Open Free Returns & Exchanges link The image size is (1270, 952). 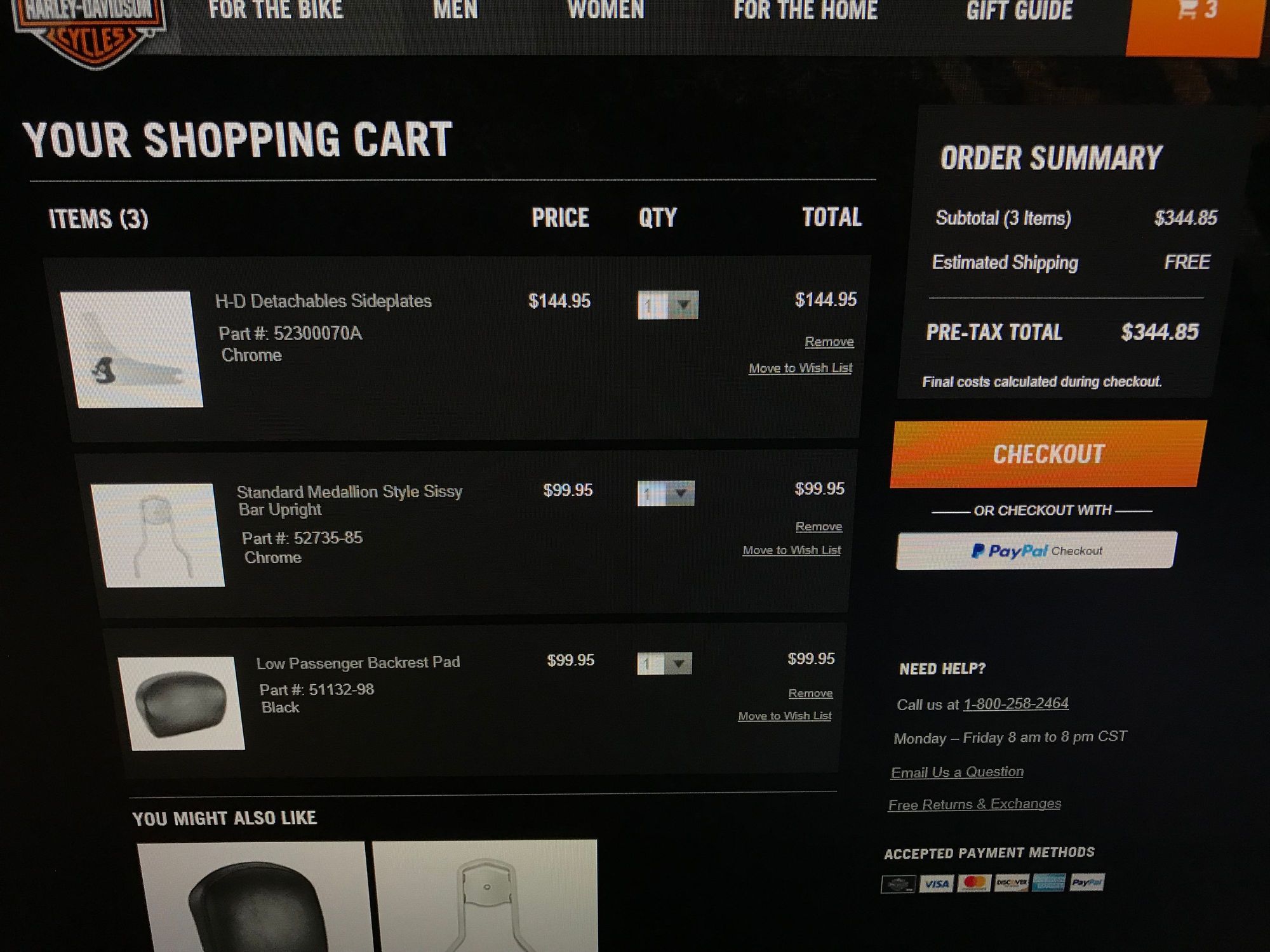(975, 804)
